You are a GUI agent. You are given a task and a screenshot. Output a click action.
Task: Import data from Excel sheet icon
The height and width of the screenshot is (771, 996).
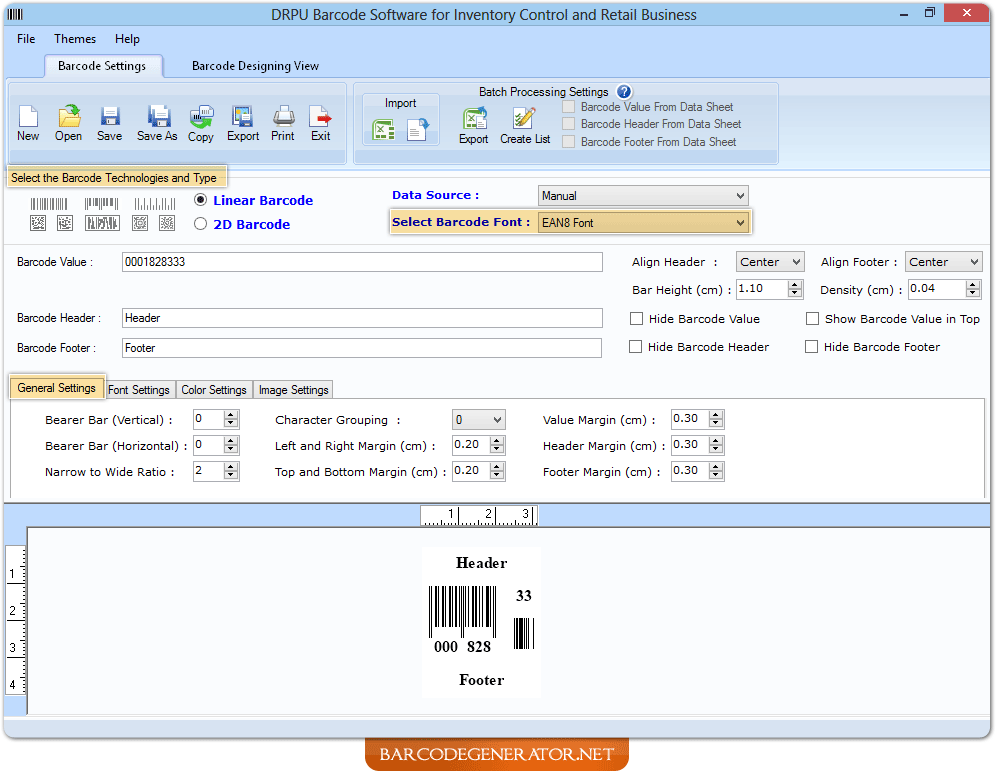383,130
